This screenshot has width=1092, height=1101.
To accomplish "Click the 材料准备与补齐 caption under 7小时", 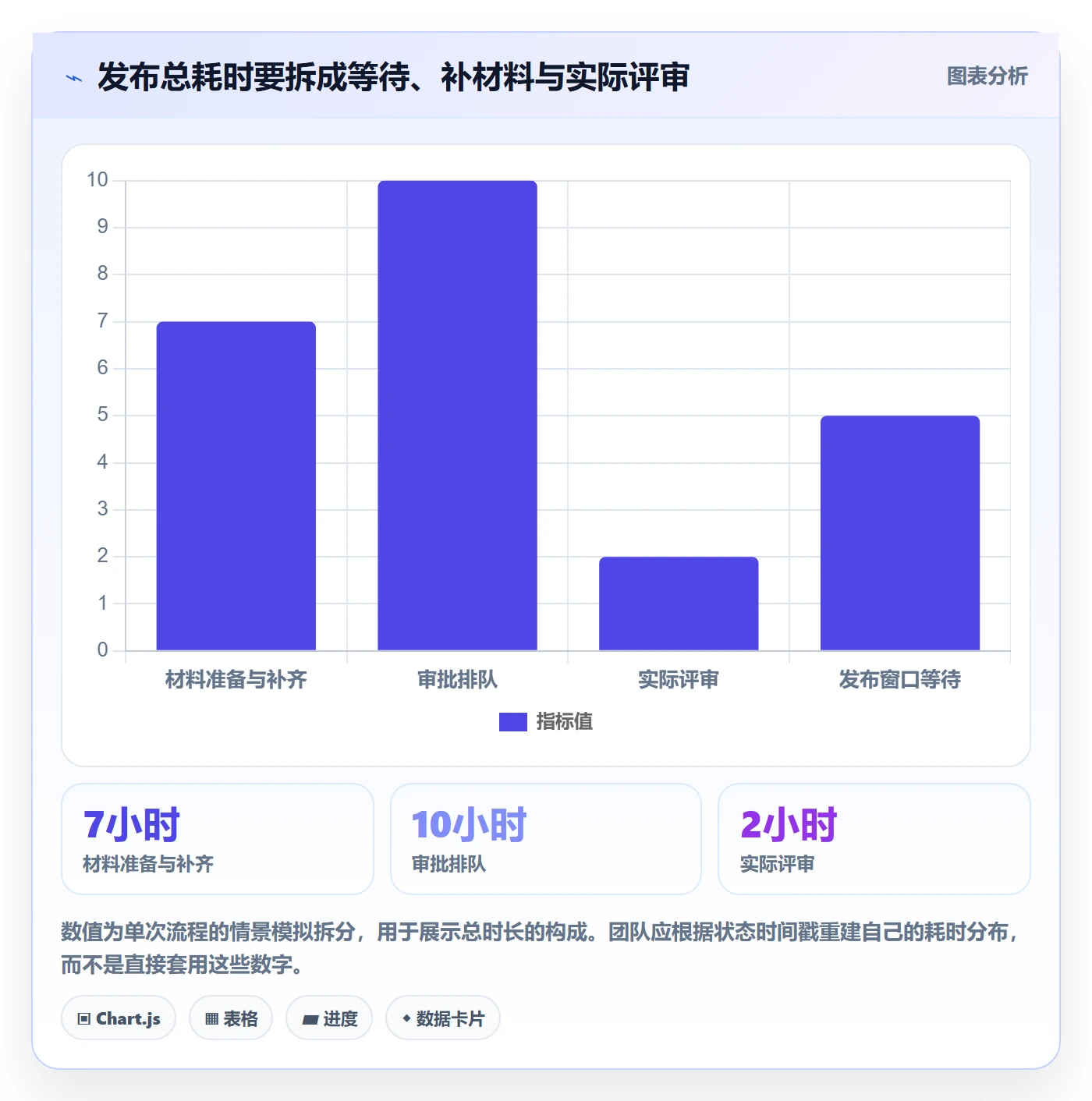I will click(x=148, y=864).
